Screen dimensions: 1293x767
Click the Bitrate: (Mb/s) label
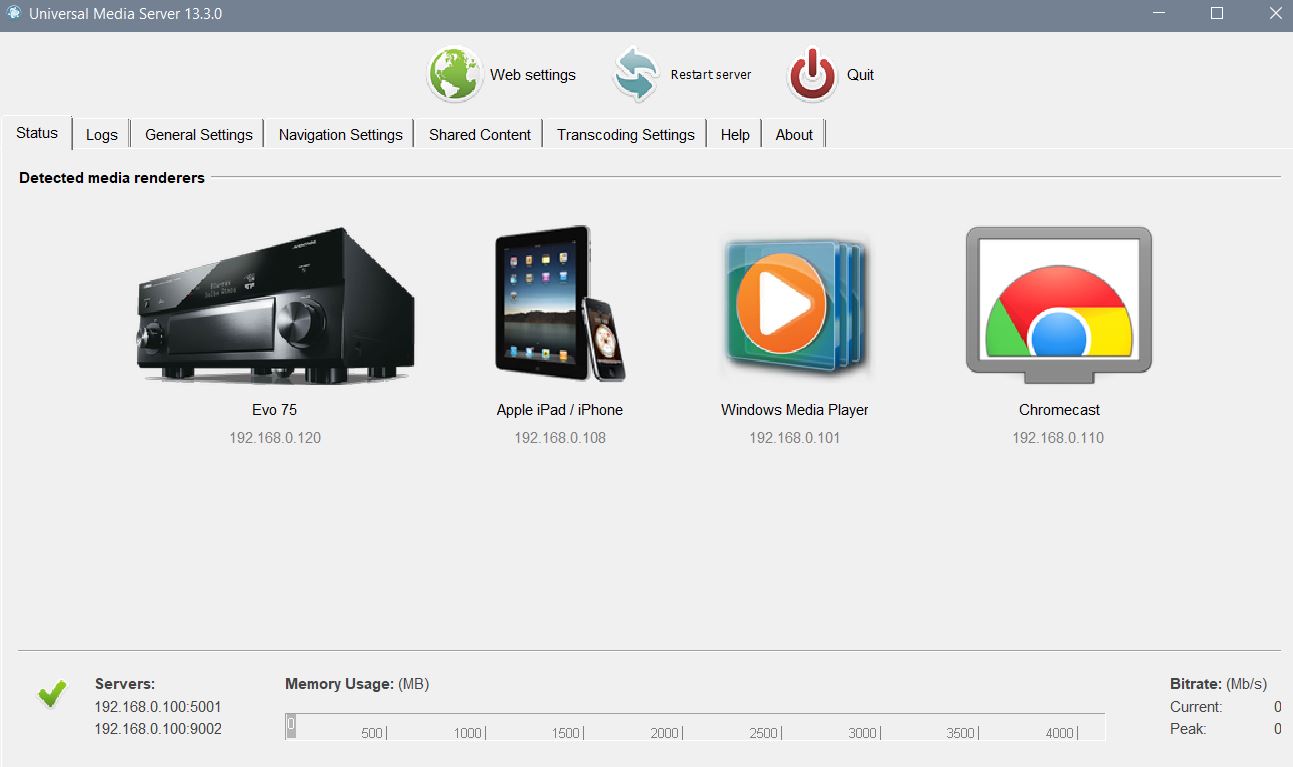[x=1218, y=684]
